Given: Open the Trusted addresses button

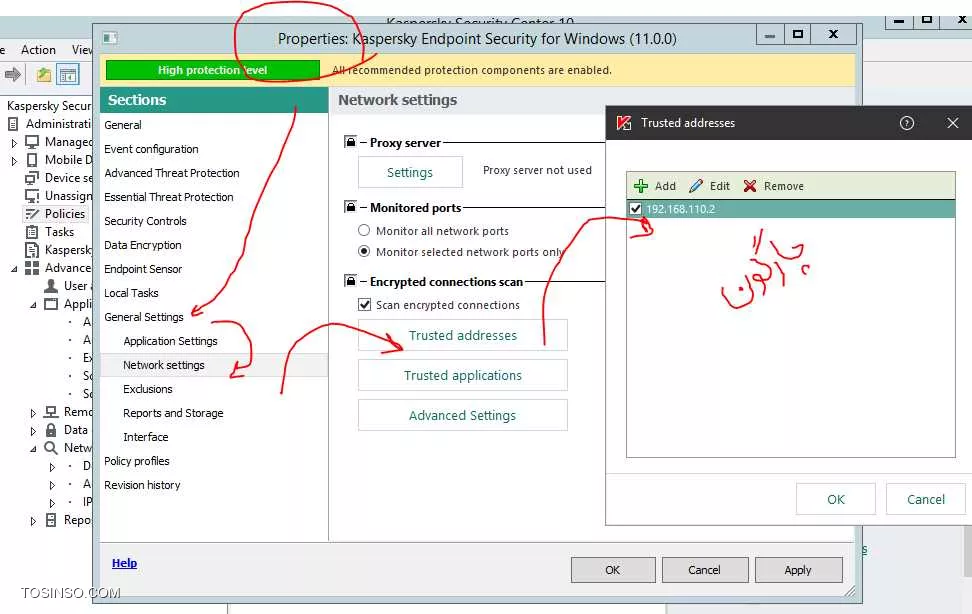Looking at the screenshot, I should pyautogui.click(x=462, y=335).
